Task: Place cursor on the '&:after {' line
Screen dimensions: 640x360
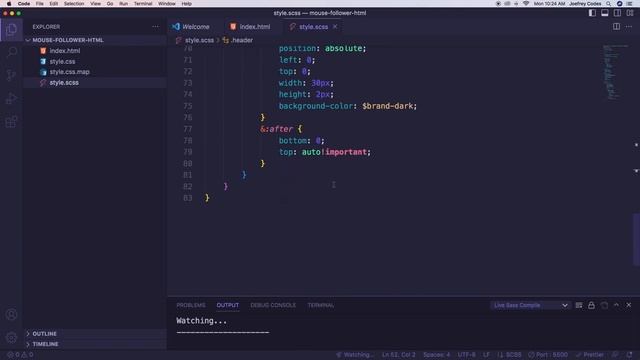Action: pos(281,129)
